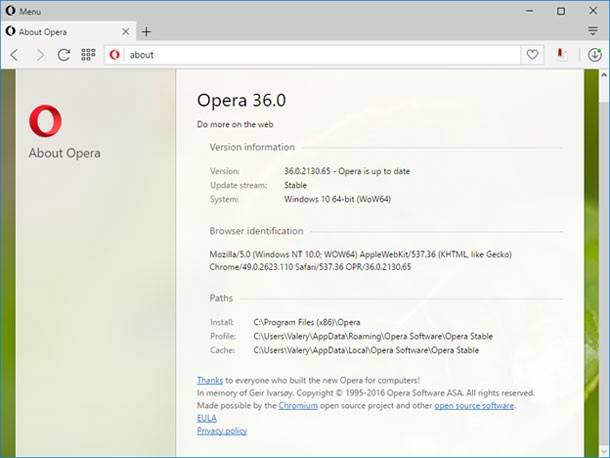Open Speed Dial grid icon

[x=88, y=54]
